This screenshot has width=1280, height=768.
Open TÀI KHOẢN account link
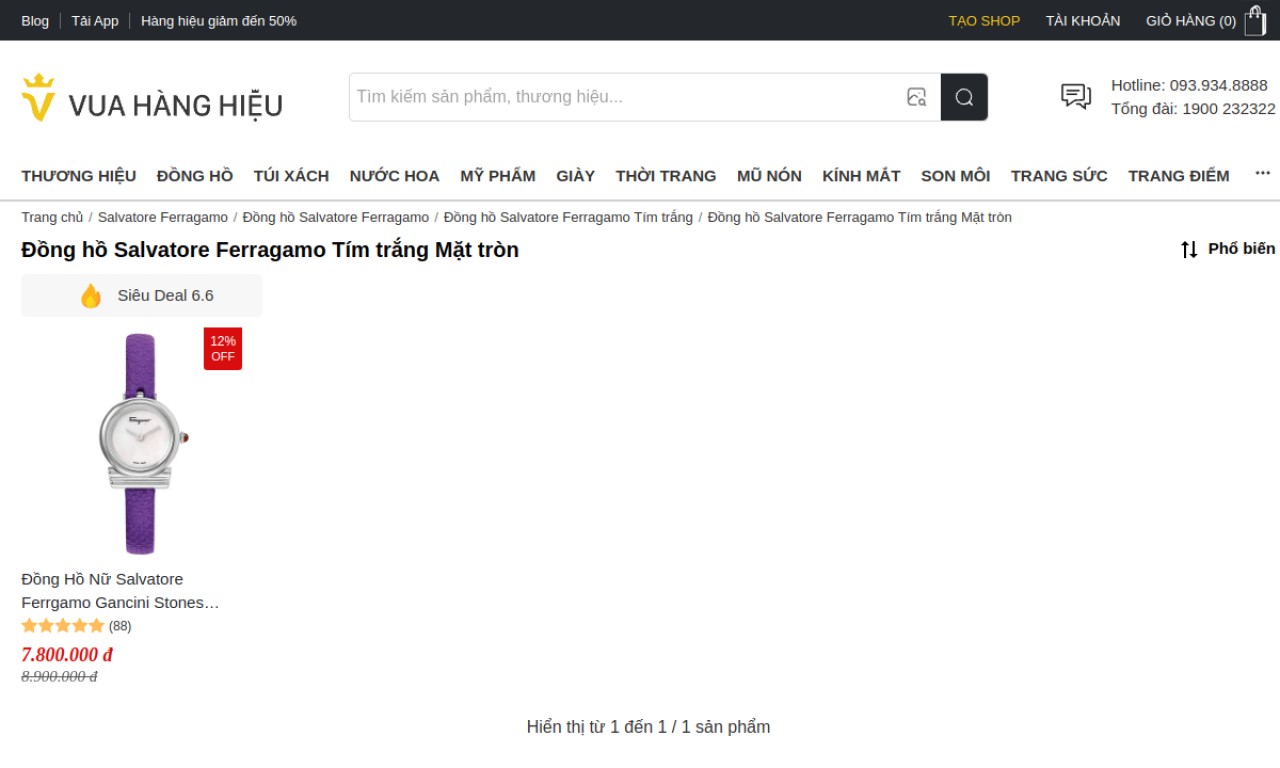[x=1083, y=20]
